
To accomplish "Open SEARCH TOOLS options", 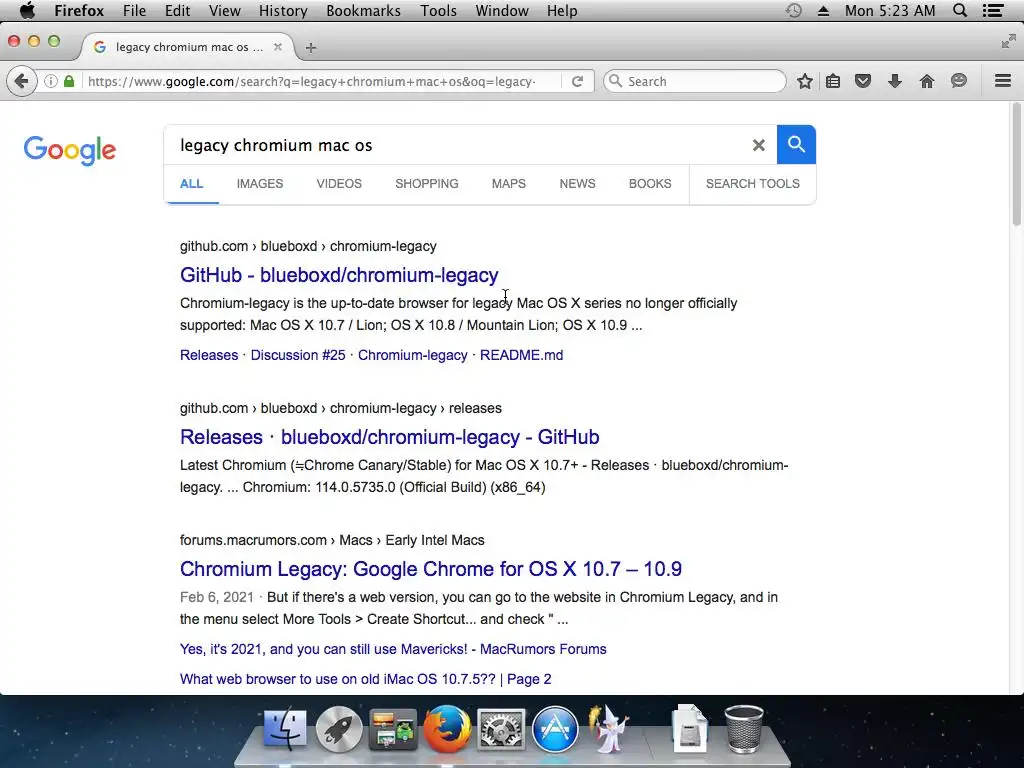I will [x=752, y=184].
